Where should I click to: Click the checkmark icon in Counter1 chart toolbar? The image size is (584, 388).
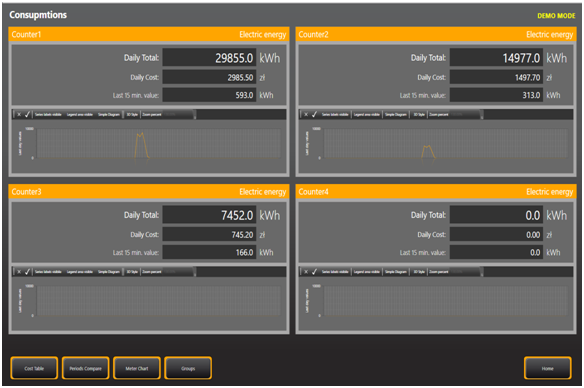click(x=27, y=114)
